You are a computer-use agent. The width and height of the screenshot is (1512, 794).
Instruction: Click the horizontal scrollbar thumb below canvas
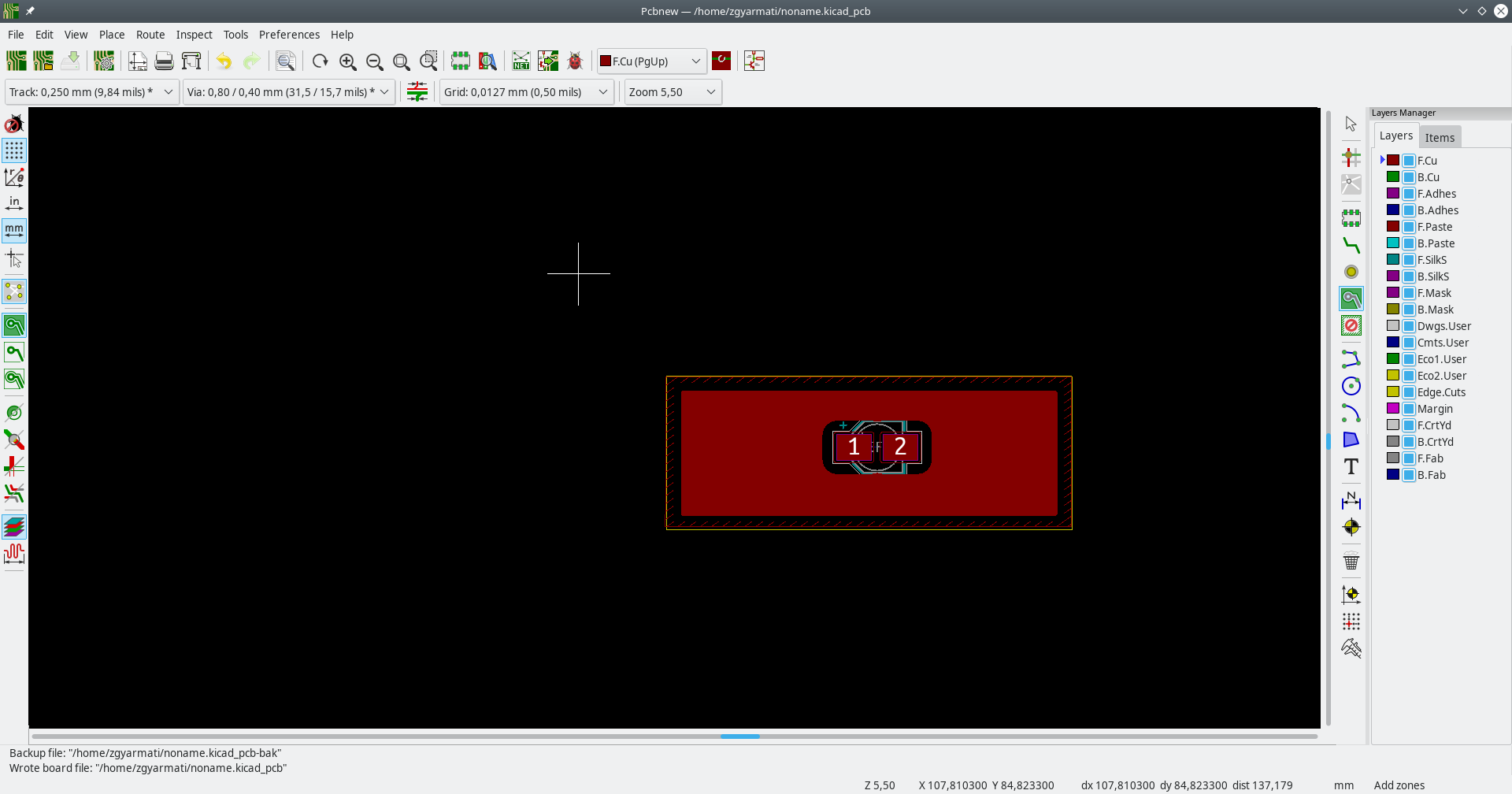click(x=739, y=736)
